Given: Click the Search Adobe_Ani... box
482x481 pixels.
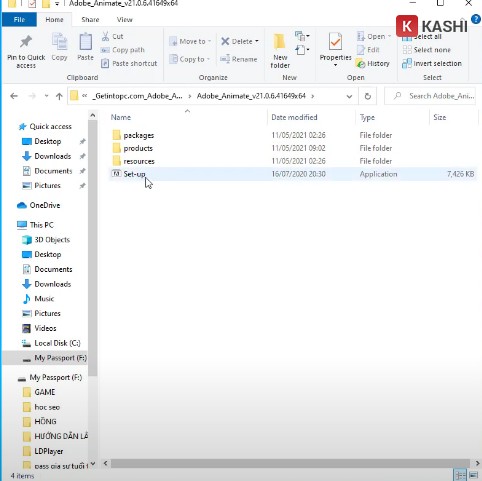Looking at the screenshot, I should click(430, 96).
